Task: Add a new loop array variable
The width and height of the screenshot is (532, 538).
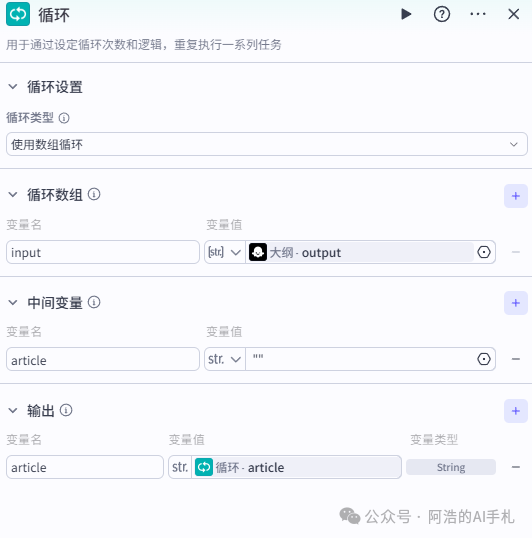Action: [x=516, y=196]
